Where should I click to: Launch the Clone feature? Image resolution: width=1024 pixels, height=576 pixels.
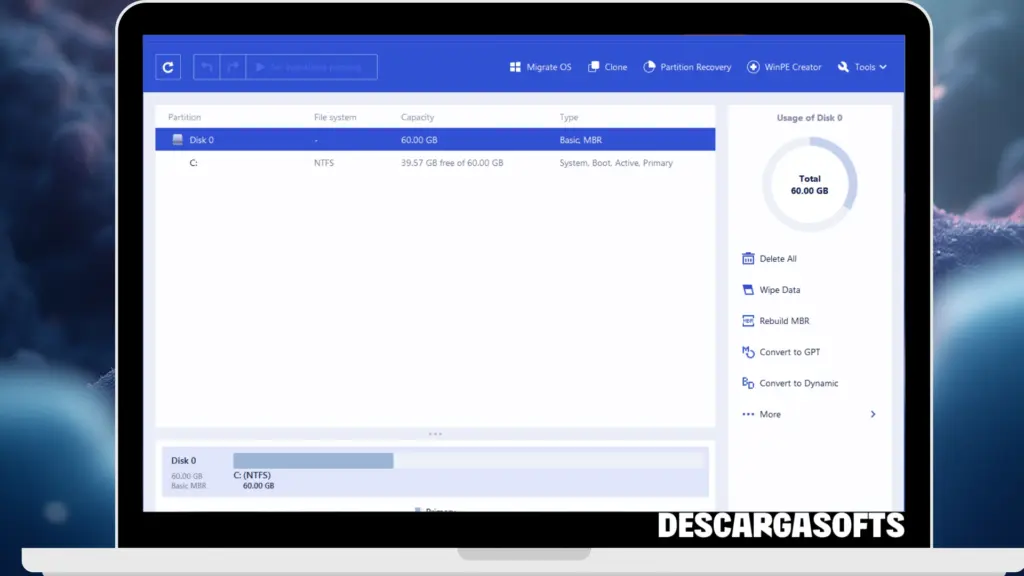(607, 67)
